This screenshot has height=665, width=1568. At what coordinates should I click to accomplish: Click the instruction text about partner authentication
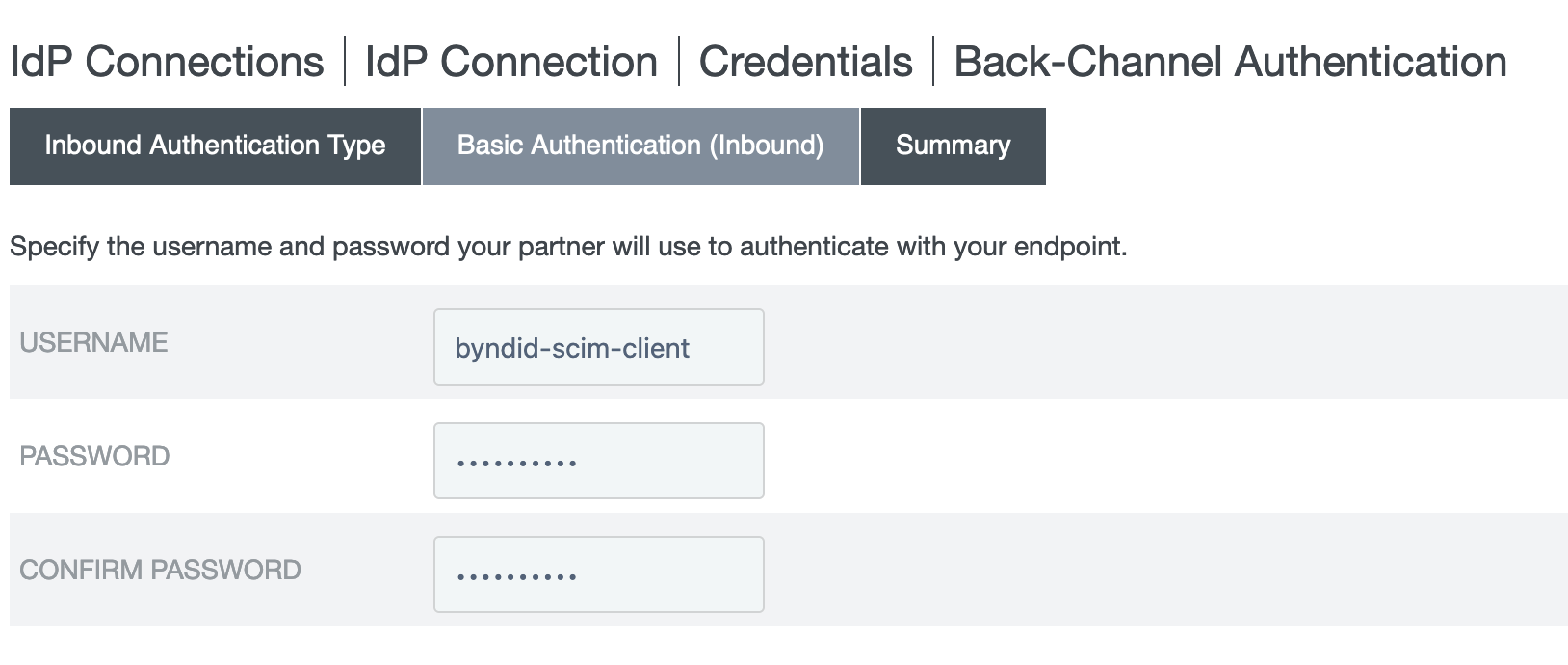tap(567, 247)
